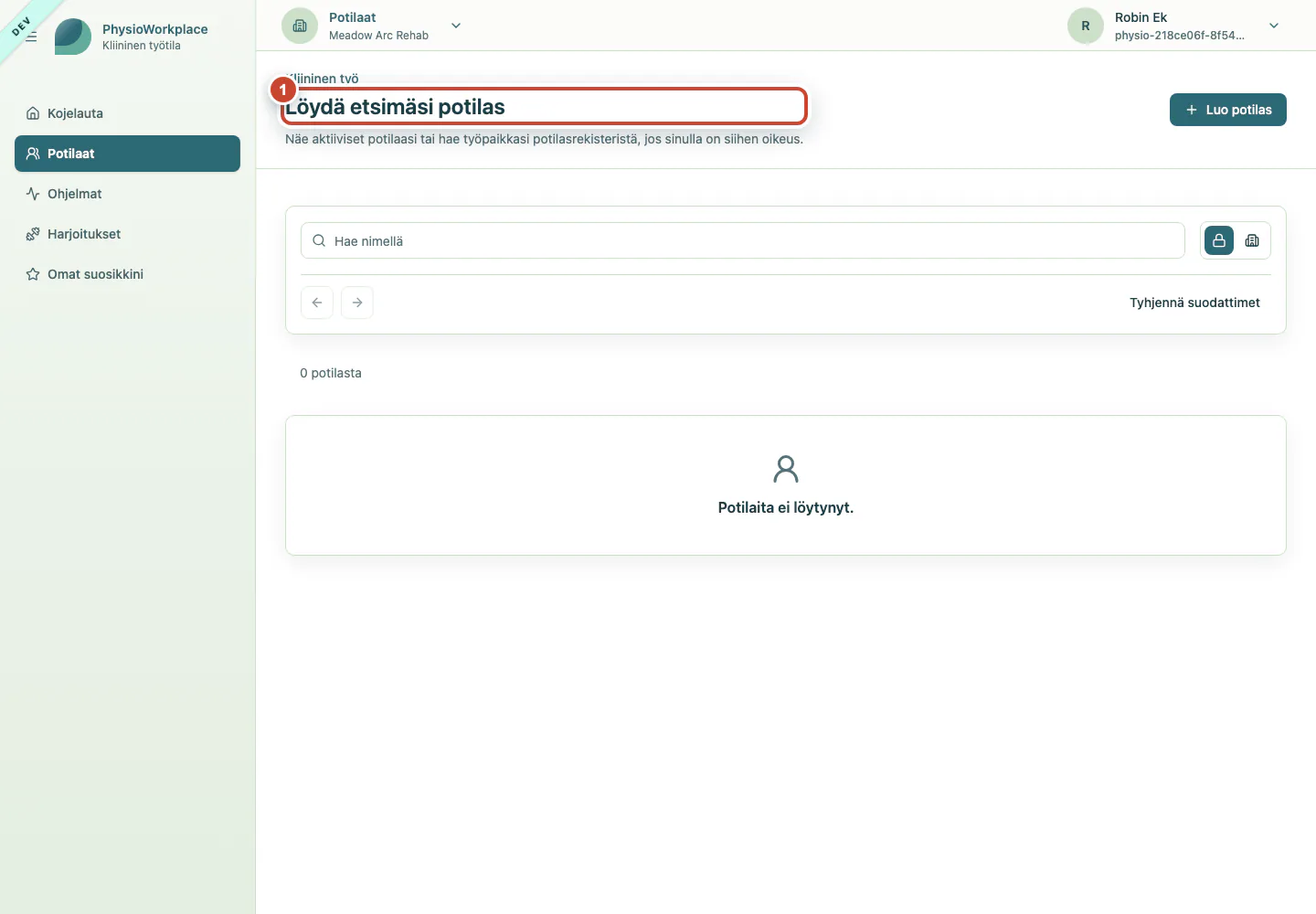Click the 'Löydä etsimäsi potilas' heading
The height and width of the screenshot is (914, 1316).
pyautogui.click(x=395, y=107)
